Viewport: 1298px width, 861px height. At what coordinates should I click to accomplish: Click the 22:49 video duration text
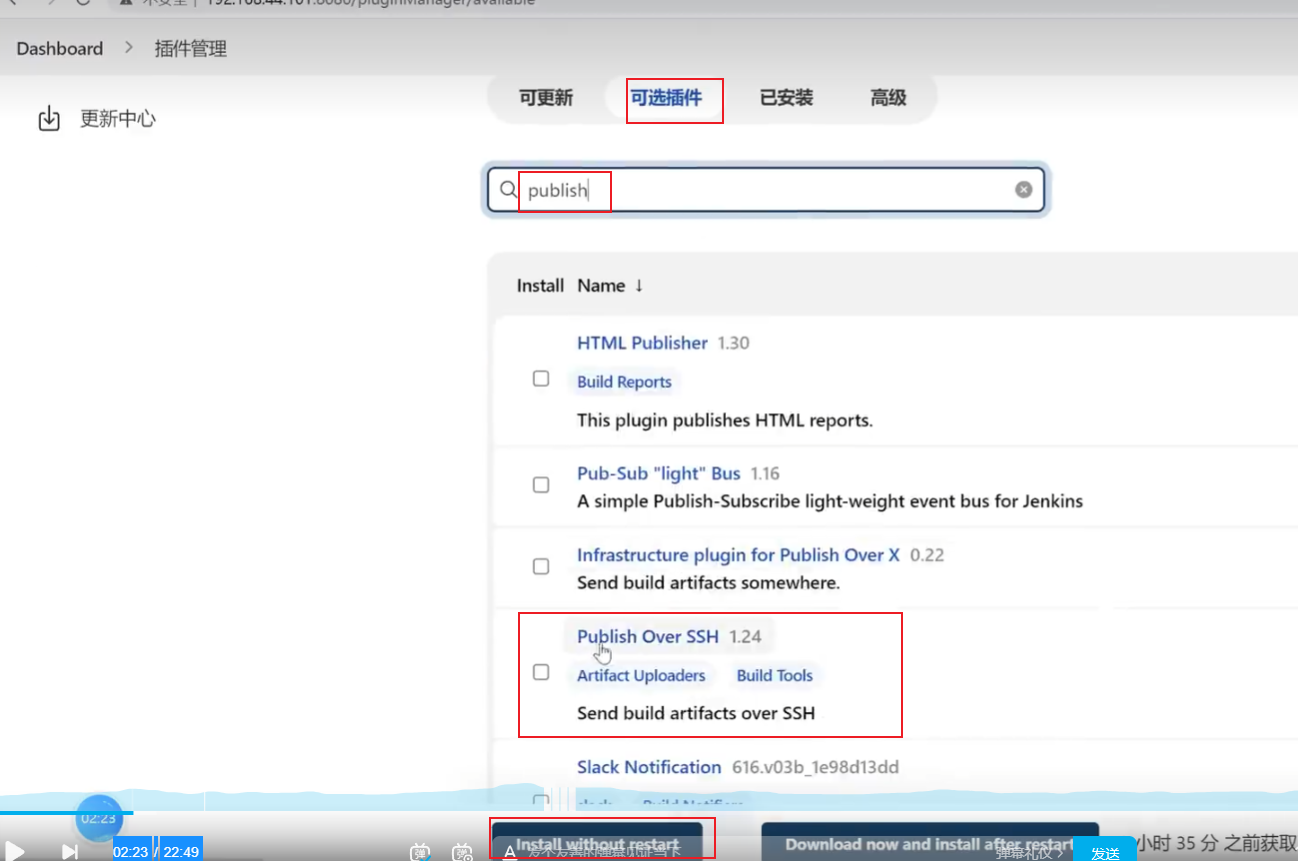click(181, 852)
